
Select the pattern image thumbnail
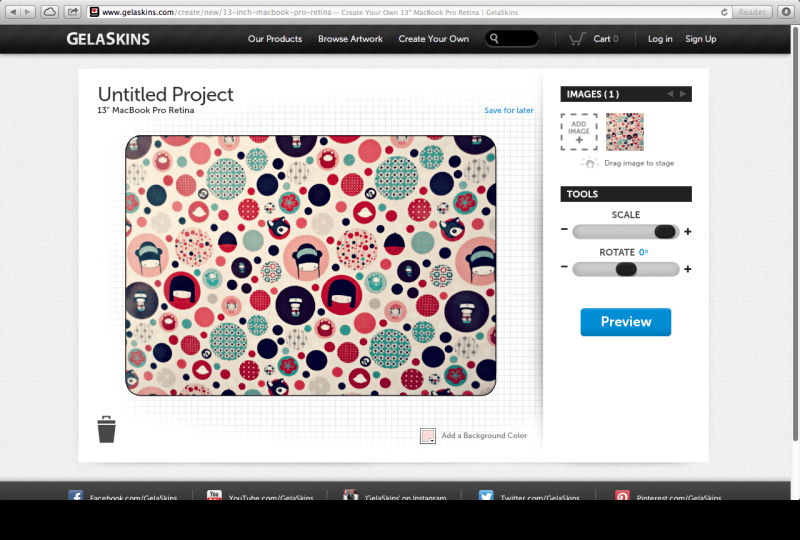(x=624, y=132)
